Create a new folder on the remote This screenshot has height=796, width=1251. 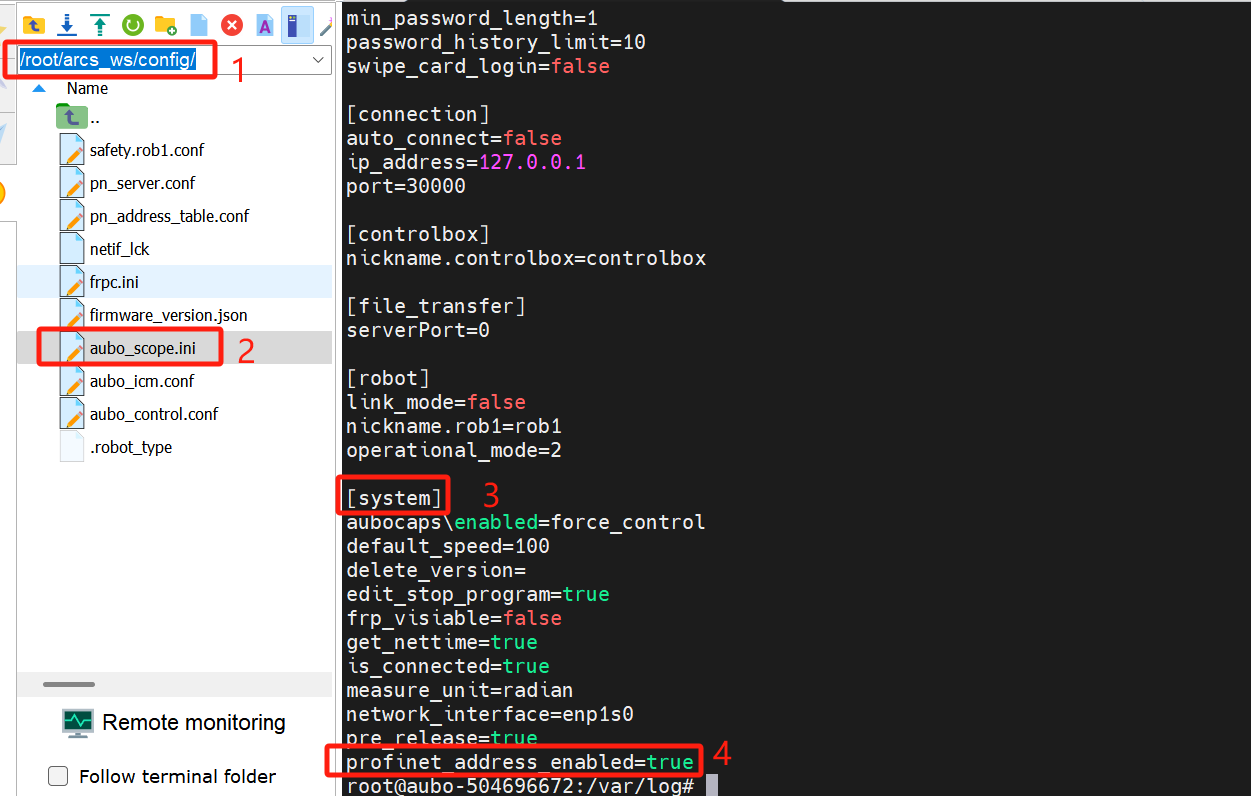(166, 24)
